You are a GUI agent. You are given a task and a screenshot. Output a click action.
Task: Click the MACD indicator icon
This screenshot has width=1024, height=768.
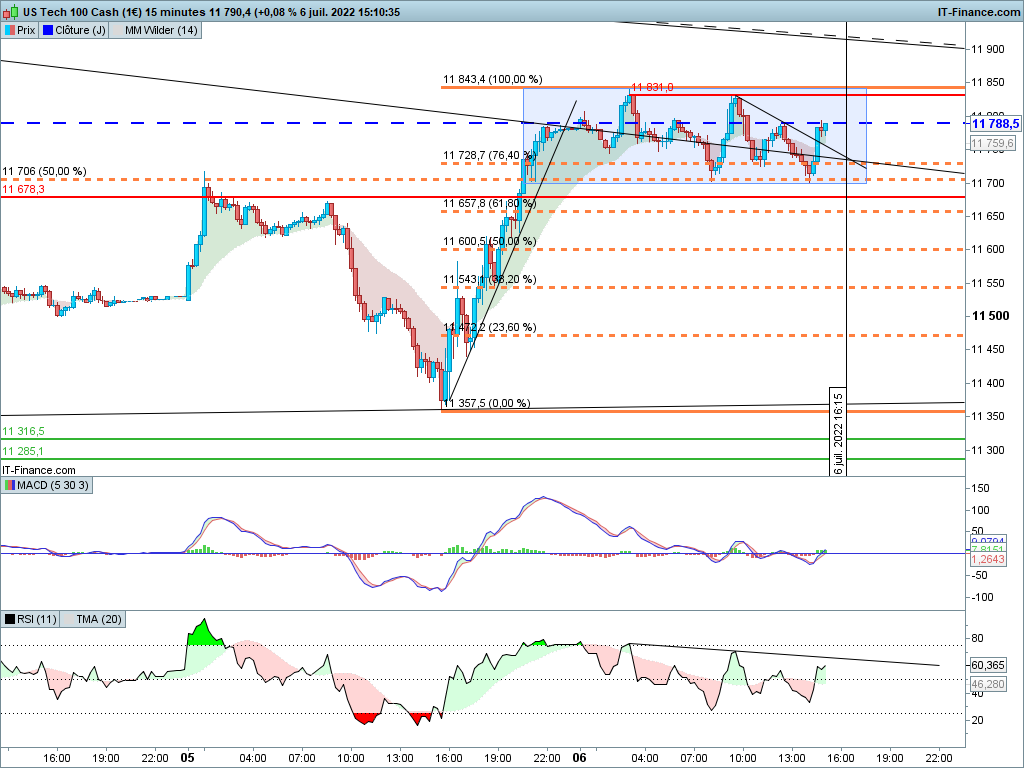coord(9,485)
